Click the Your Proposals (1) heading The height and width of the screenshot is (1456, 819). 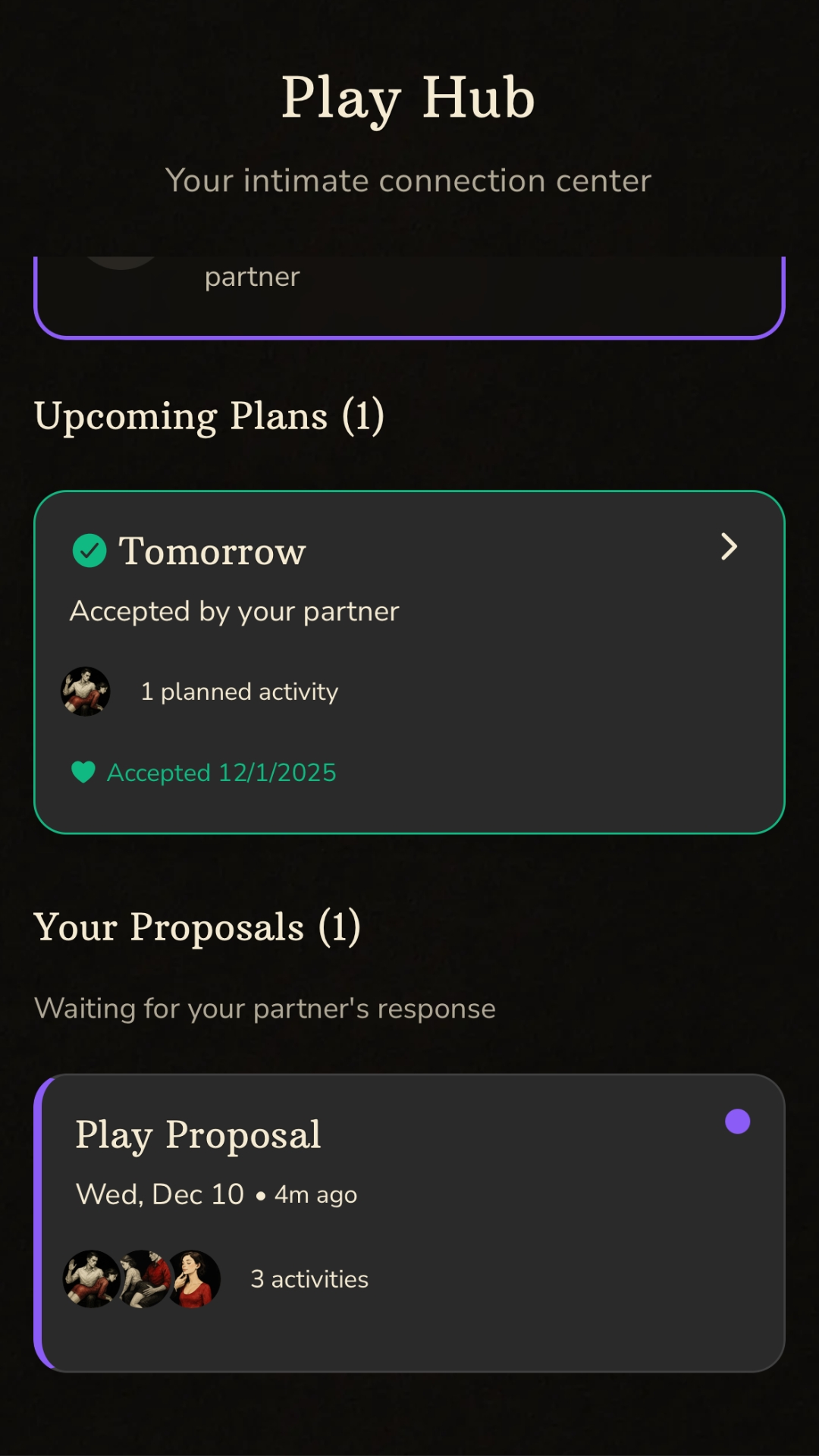[x=197, y=927]
